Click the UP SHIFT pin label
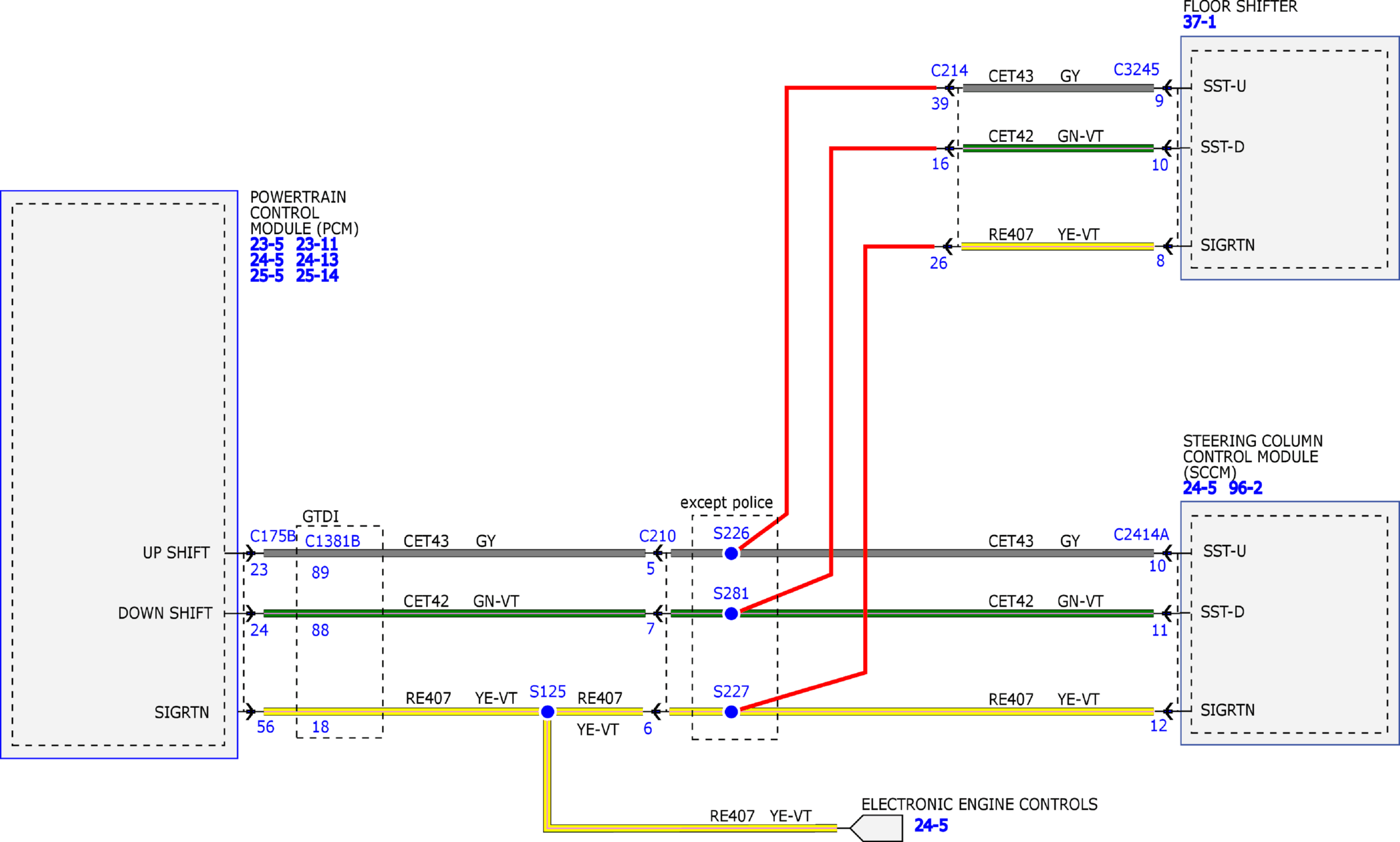Image resolution: width=1400 pixels, height=842 pixels. 176,553
